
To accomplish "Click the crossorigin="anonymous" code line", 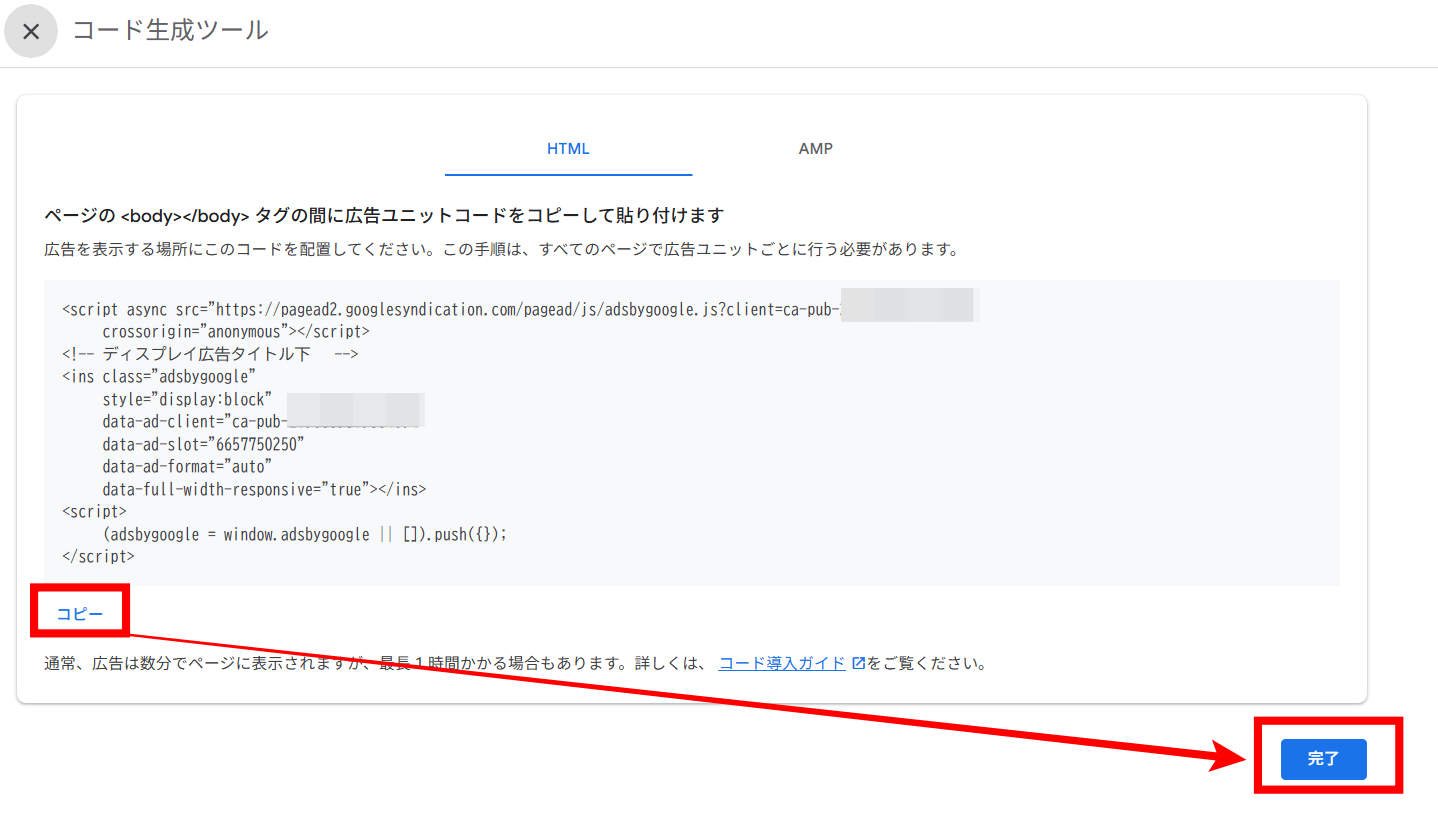I will click(236, 331).
